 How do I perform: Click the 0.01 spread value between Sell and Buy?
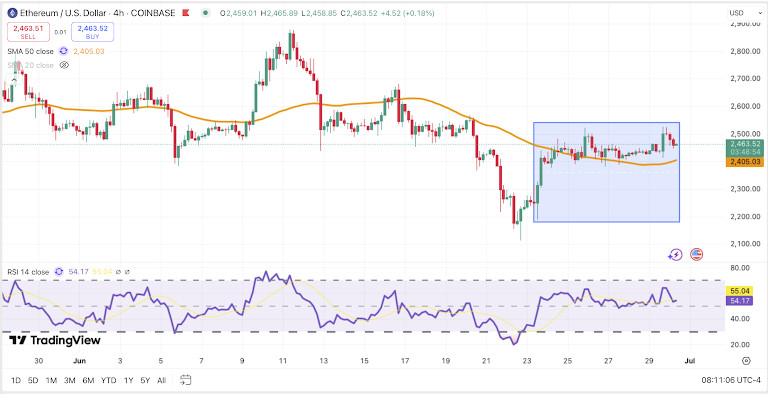click(x=60, y=32)
